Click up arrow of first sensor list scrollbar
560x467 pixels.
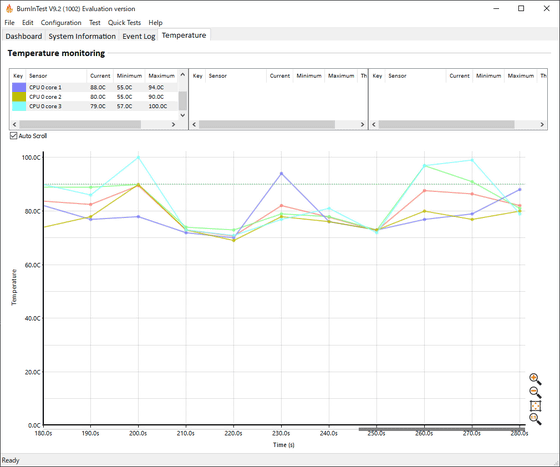click(x=182, y=75)
